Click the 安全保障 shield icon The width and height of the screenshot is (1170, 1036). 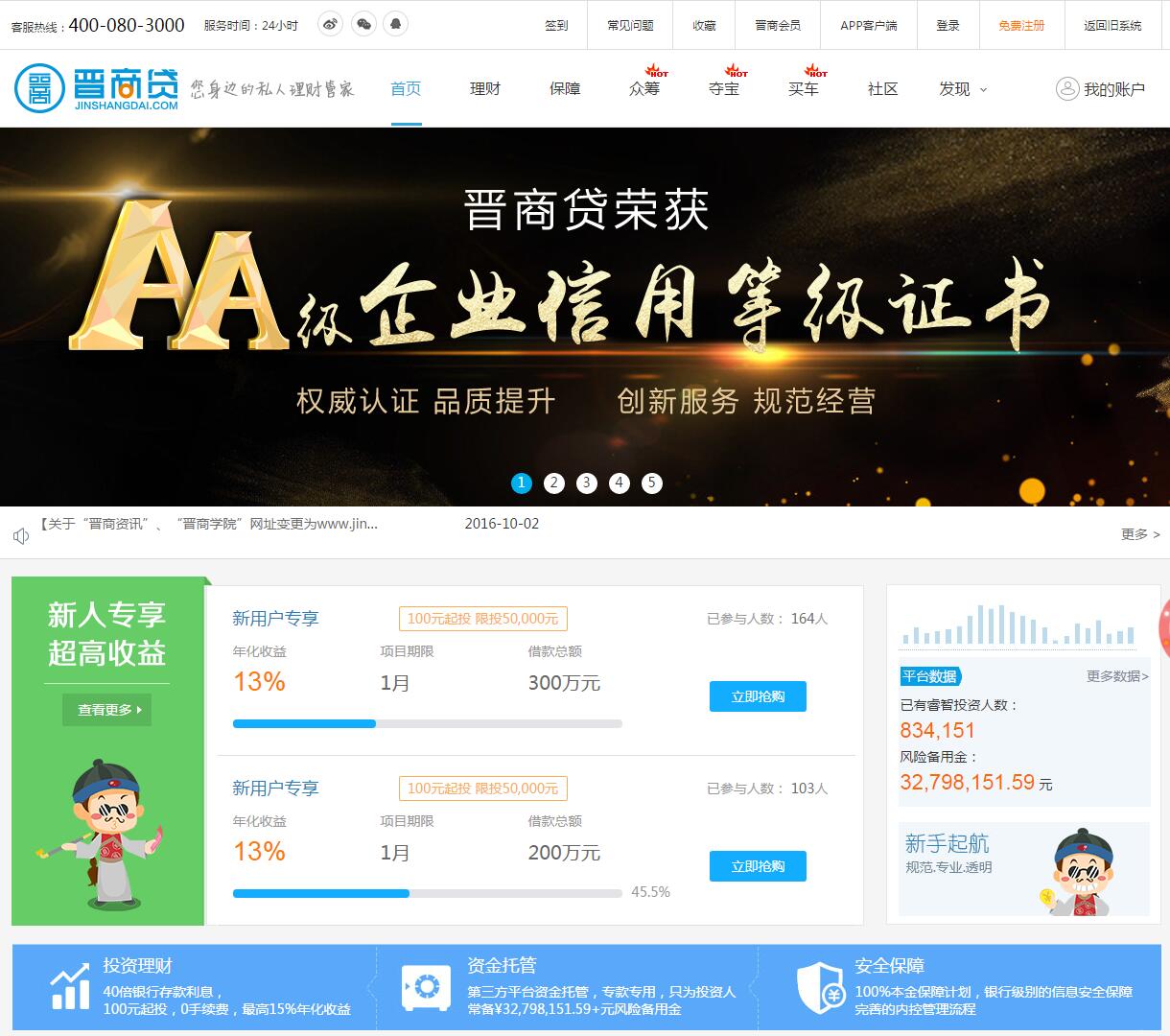(x=821, y=987)
